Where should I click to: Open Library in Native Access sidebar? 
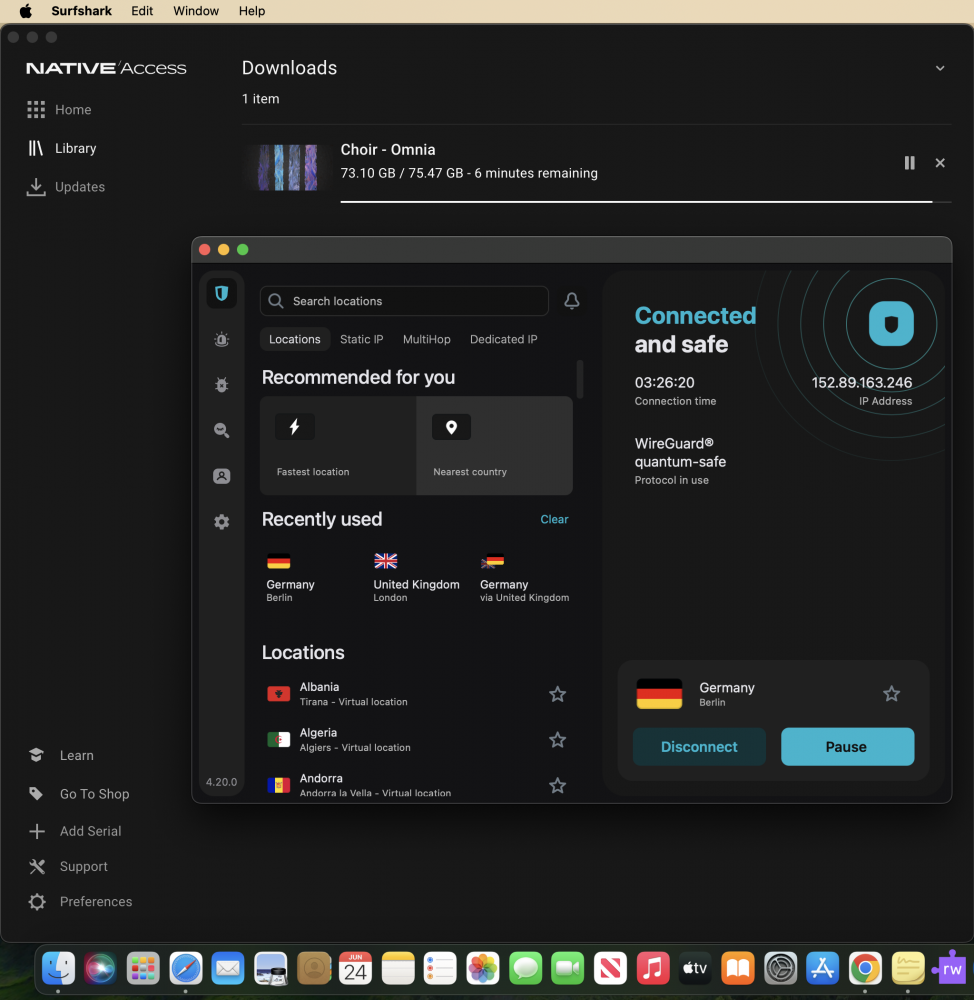coord(63,148)
